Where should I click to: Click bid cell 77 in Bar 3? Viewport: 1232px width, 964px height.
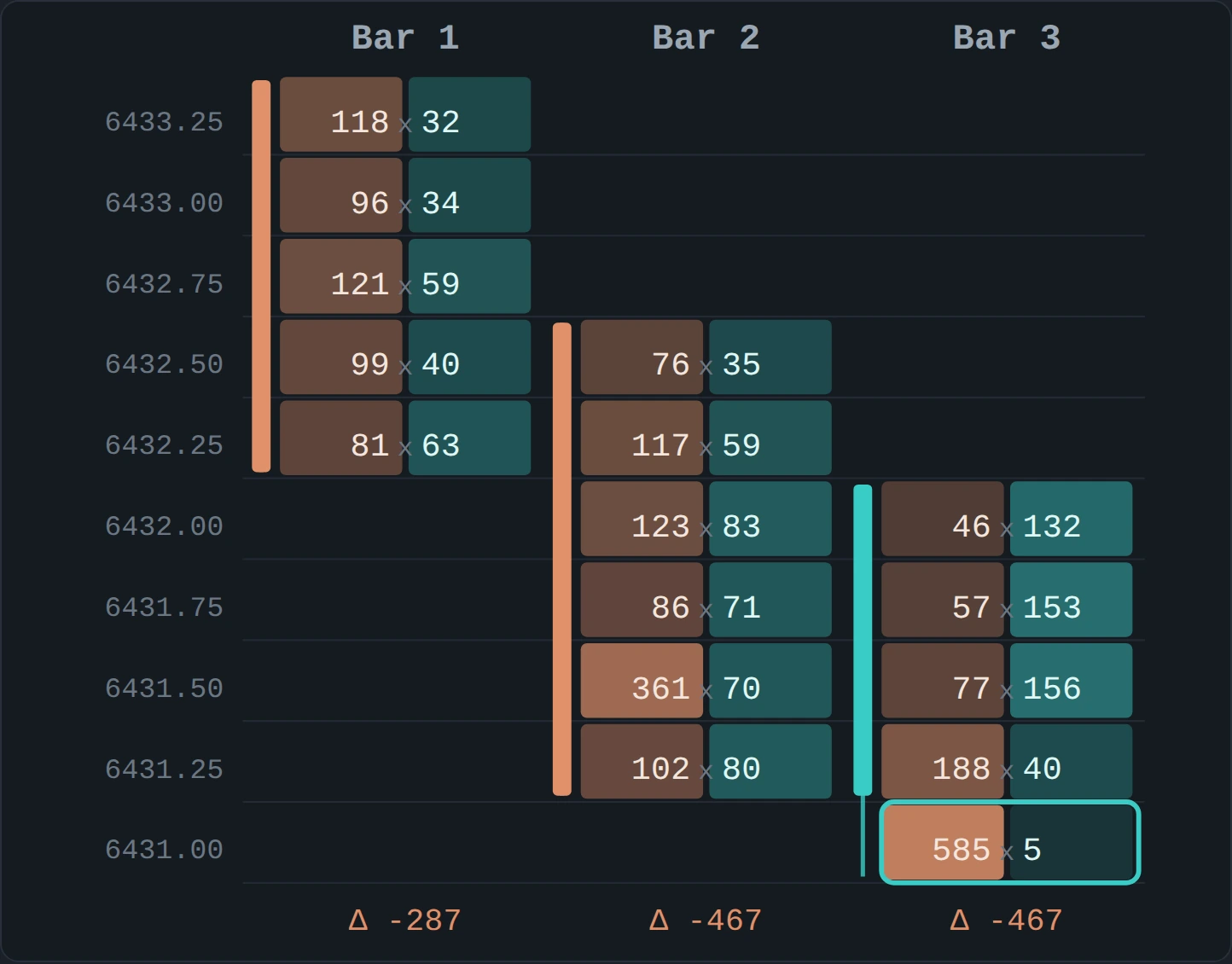point(943,681)
